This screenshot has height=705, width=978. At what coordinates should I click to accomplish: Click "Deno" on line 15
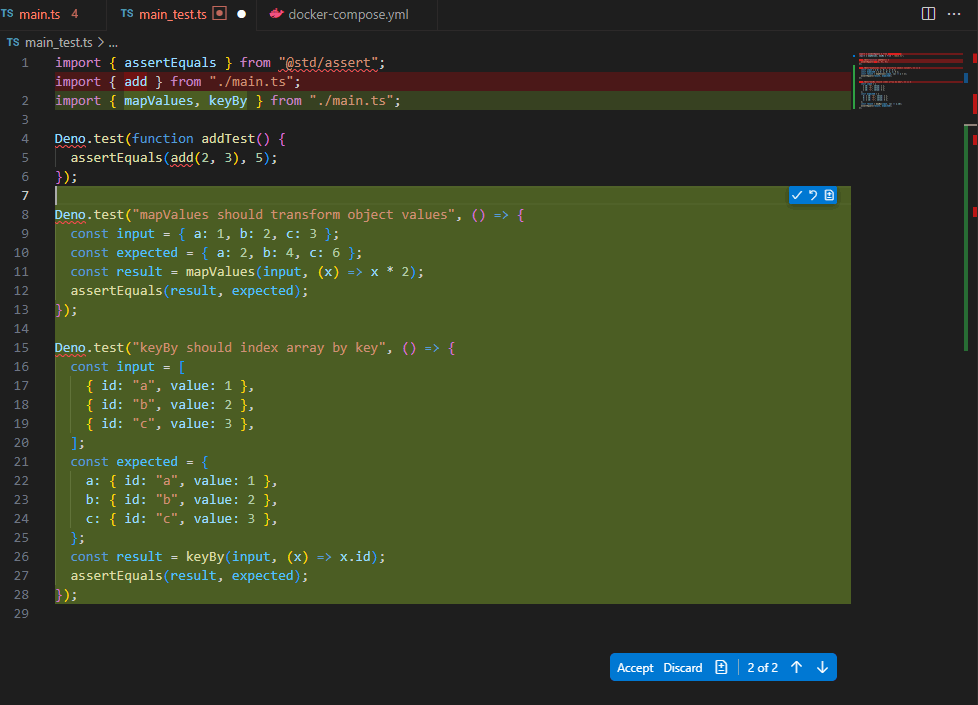70,348
